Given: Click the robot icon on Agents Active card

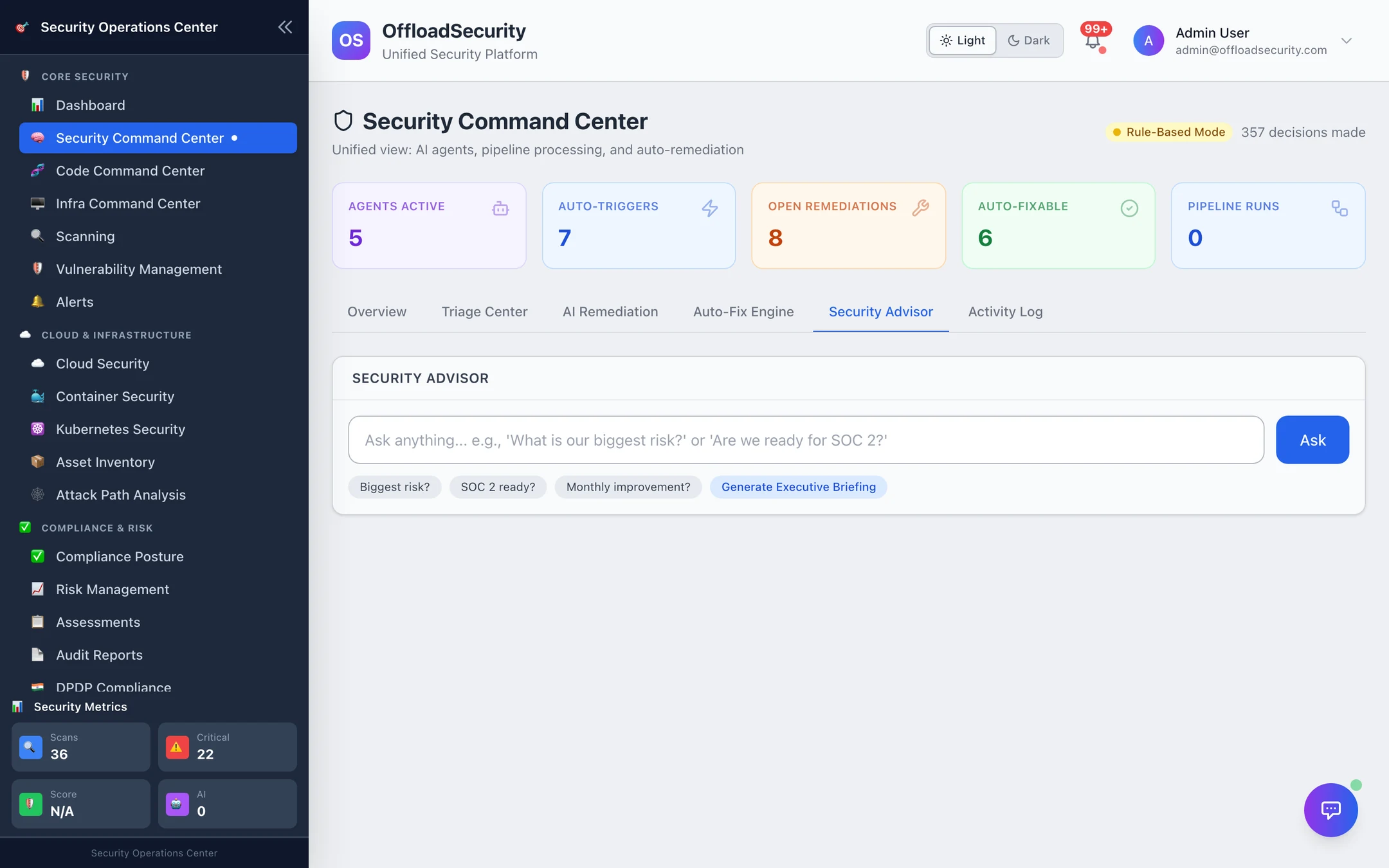Looking at the screenshot, I should point(500,208).
